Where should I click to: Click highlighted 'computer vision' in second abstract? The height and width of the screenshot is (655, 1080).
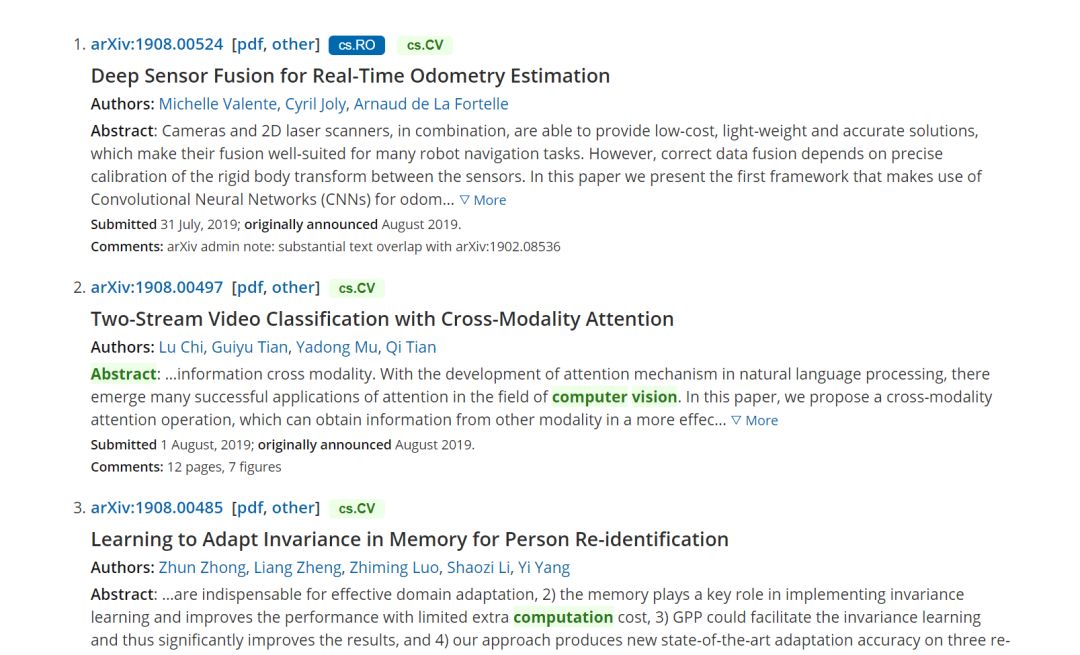coord(614,397)
